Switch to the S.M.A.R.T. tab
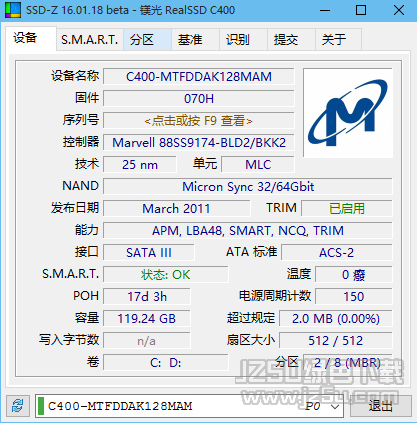 click(90, 40)
